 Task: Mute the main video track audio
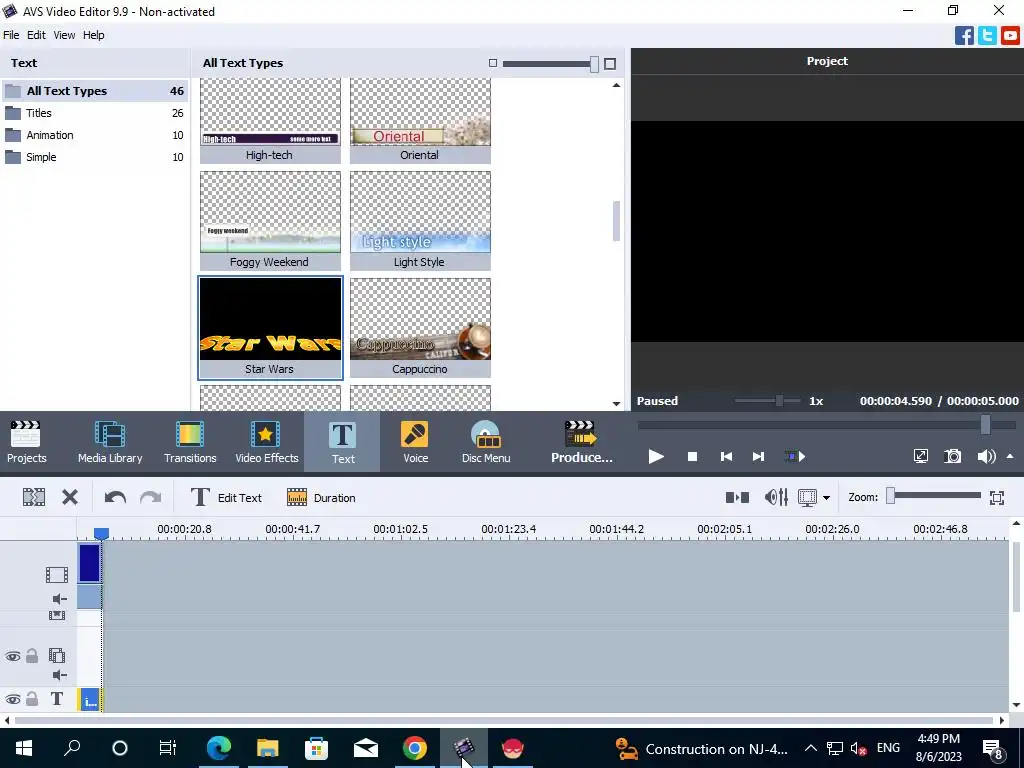click(x=59, y=599)
